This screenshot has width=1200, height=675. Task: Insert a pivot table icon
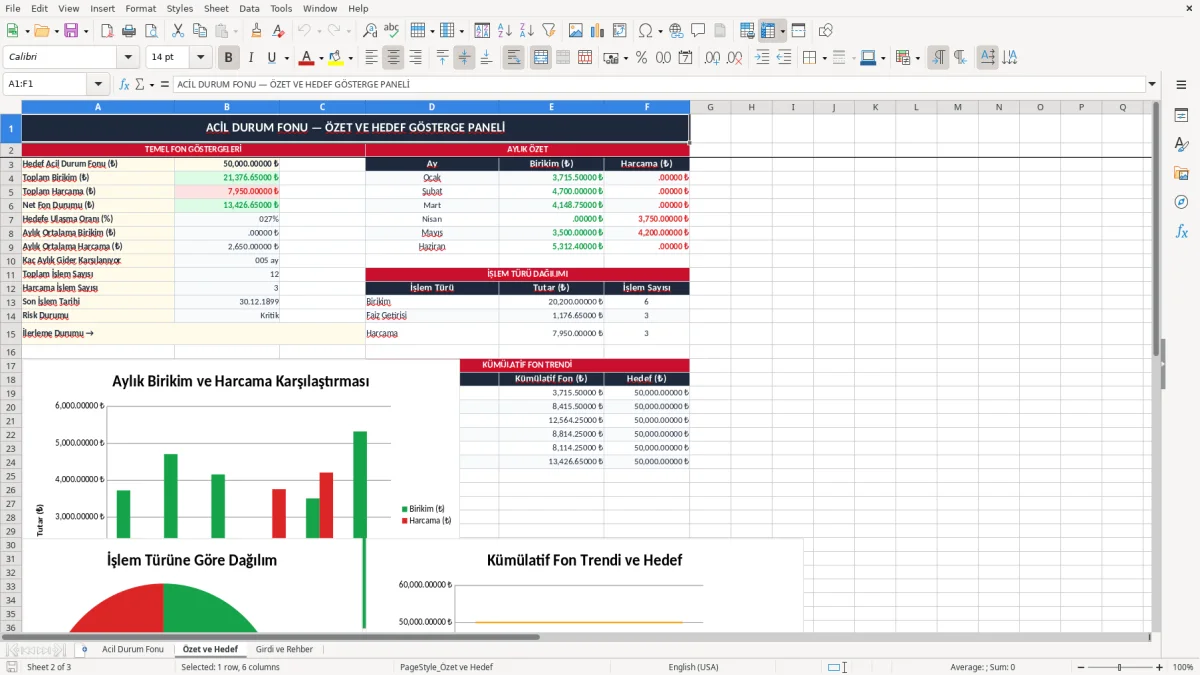click(x=620, y=31)
